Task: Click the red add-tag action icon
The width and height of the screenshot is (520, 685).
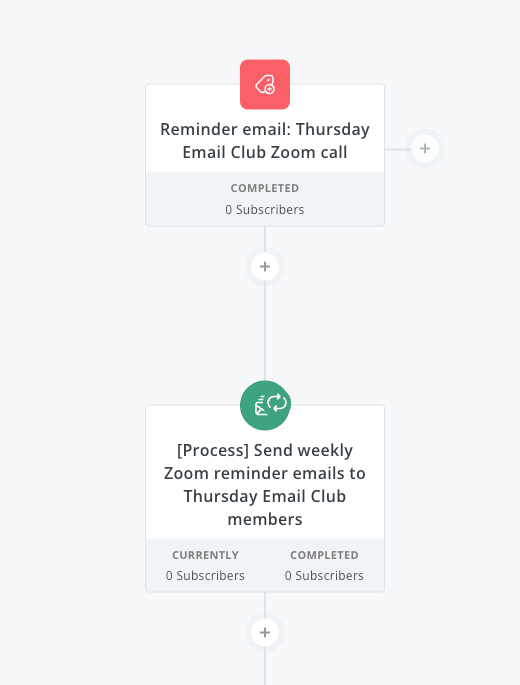Action: (265, 84)
